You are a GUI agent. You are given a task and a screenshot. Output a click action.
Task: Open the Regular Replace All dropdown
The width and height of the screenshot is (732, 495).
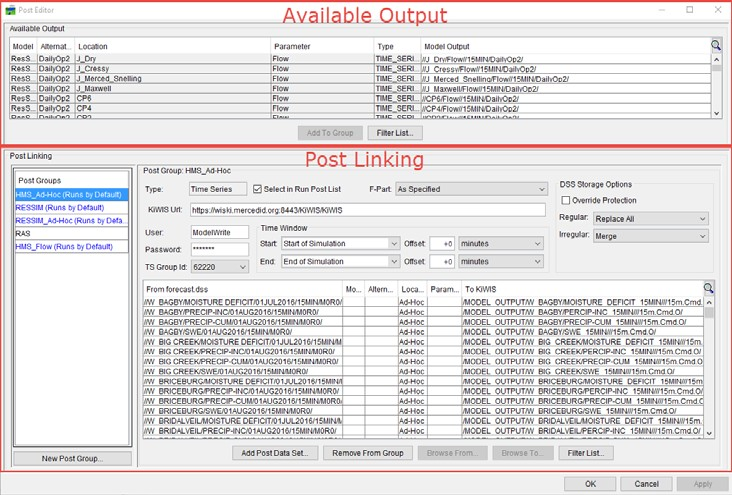(x=651, y=219)
